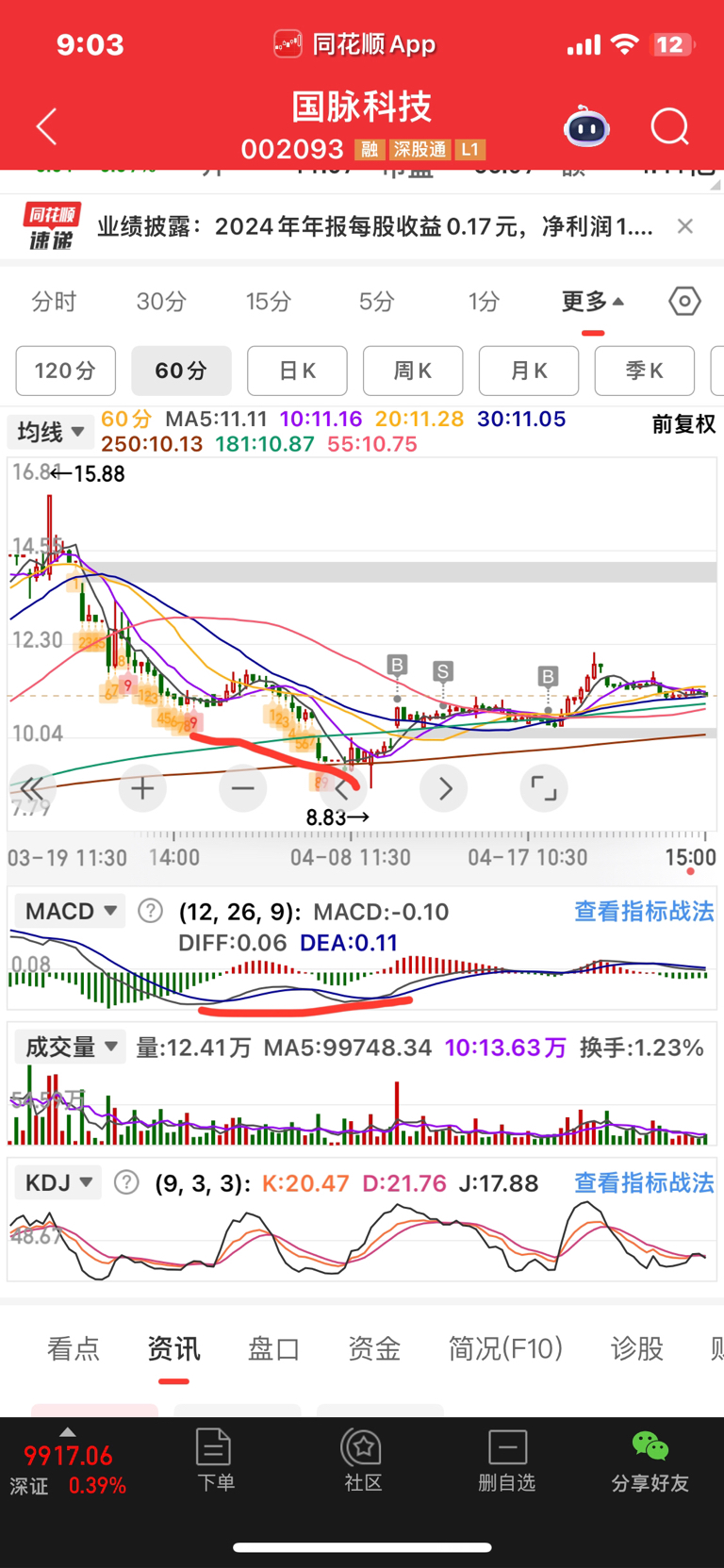This screenshot has width=724, height=1568.
Task: Select 月K monthly candlestick button
Action: click(x=529, y=371)
